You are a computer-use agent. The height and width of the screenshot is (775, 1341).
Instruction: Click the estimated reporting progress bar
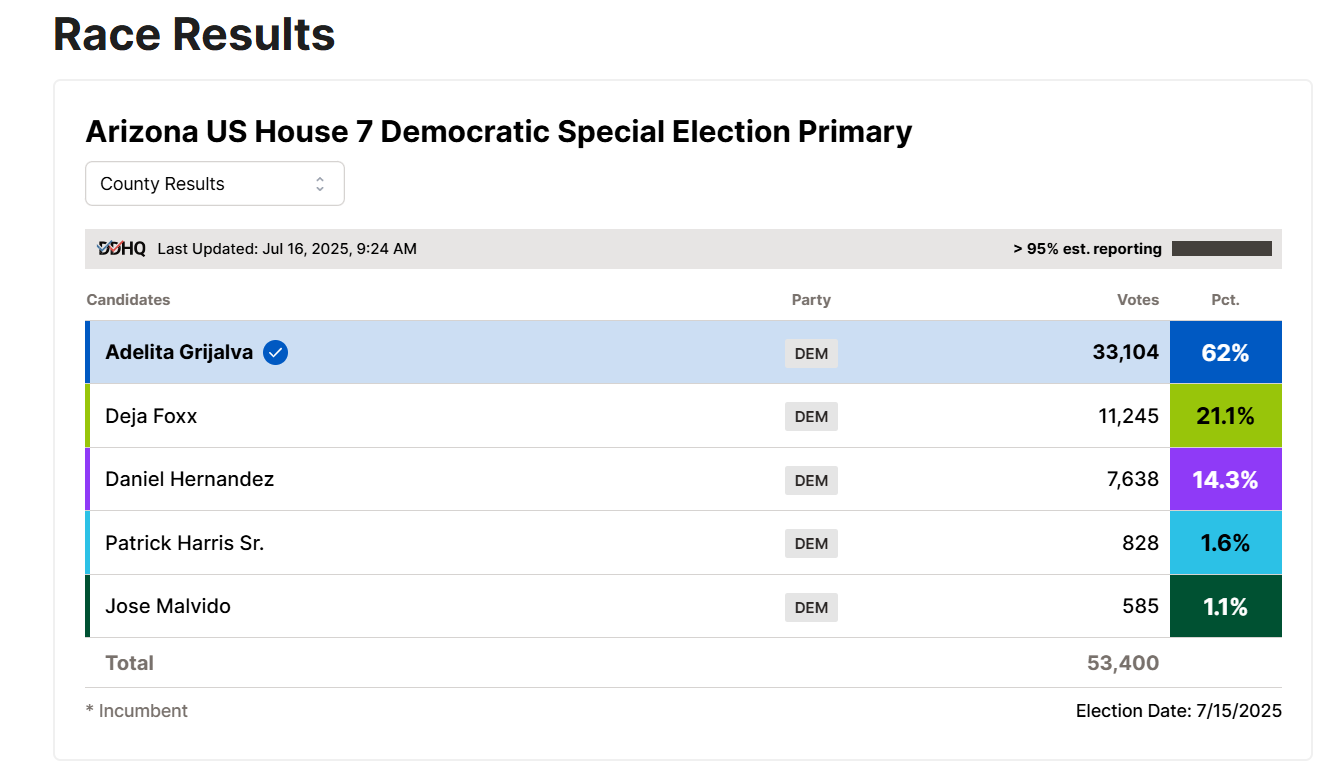tap(1222, 249)
